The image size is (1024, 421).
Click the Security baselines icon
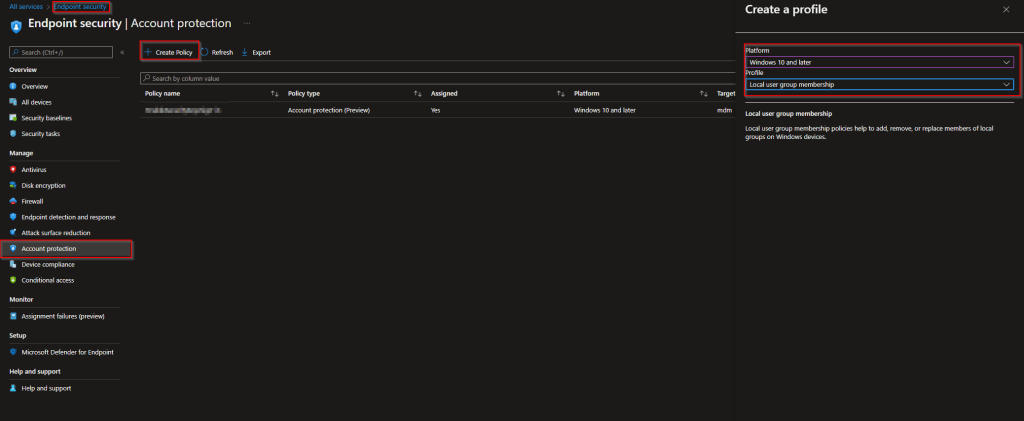pos(13,118)
